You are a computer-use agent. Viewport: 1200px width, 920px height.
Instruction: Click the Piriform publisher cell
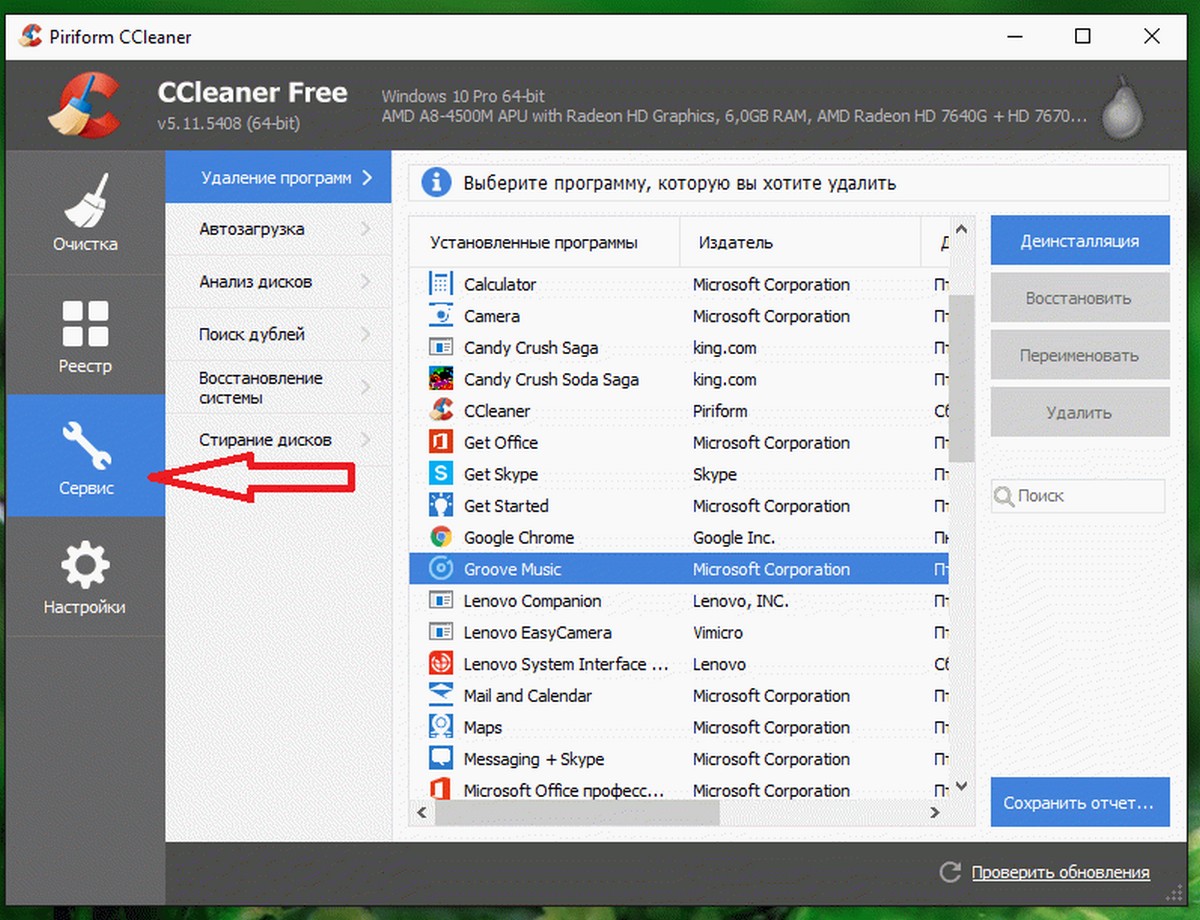tap(720, 411)
